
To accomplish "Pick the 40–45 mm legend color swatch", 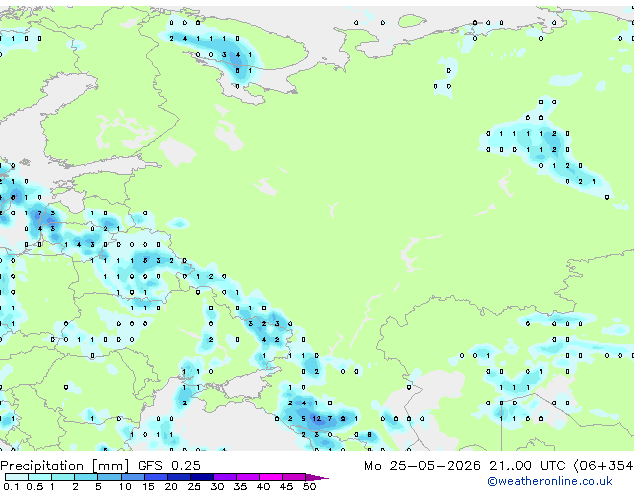I will click(x=271, y=477).
